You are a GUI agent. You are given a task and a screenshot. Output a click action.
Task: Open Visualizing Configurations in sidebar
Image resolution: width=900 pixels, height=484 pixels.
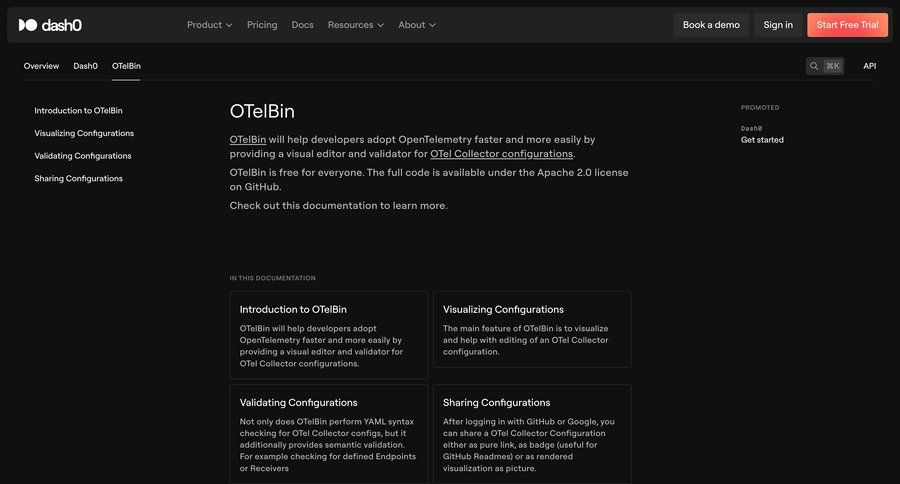(84, 133)
